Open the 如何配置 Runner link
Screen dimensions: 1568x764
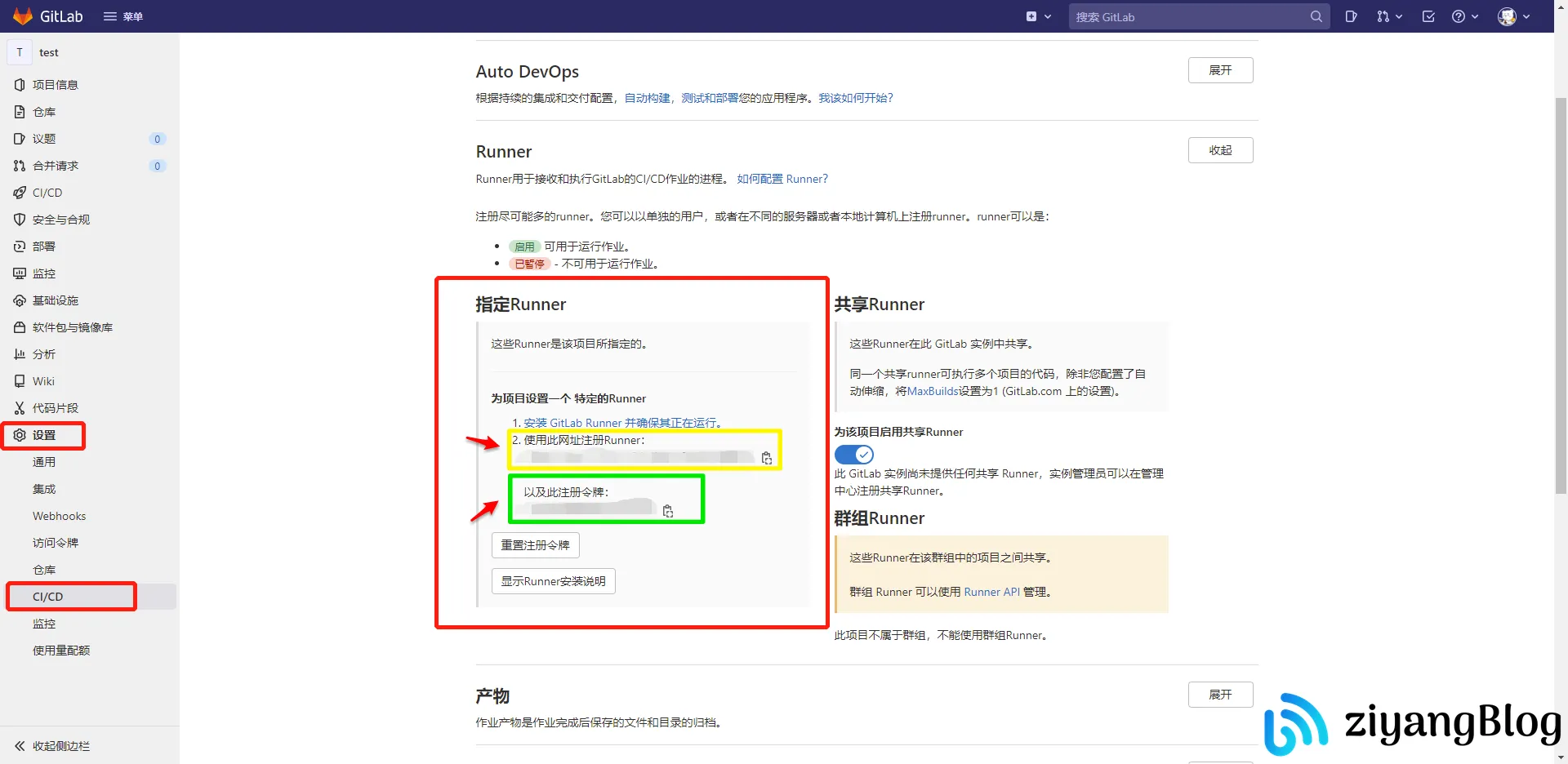pyautogui.click(x=782, y=178)
